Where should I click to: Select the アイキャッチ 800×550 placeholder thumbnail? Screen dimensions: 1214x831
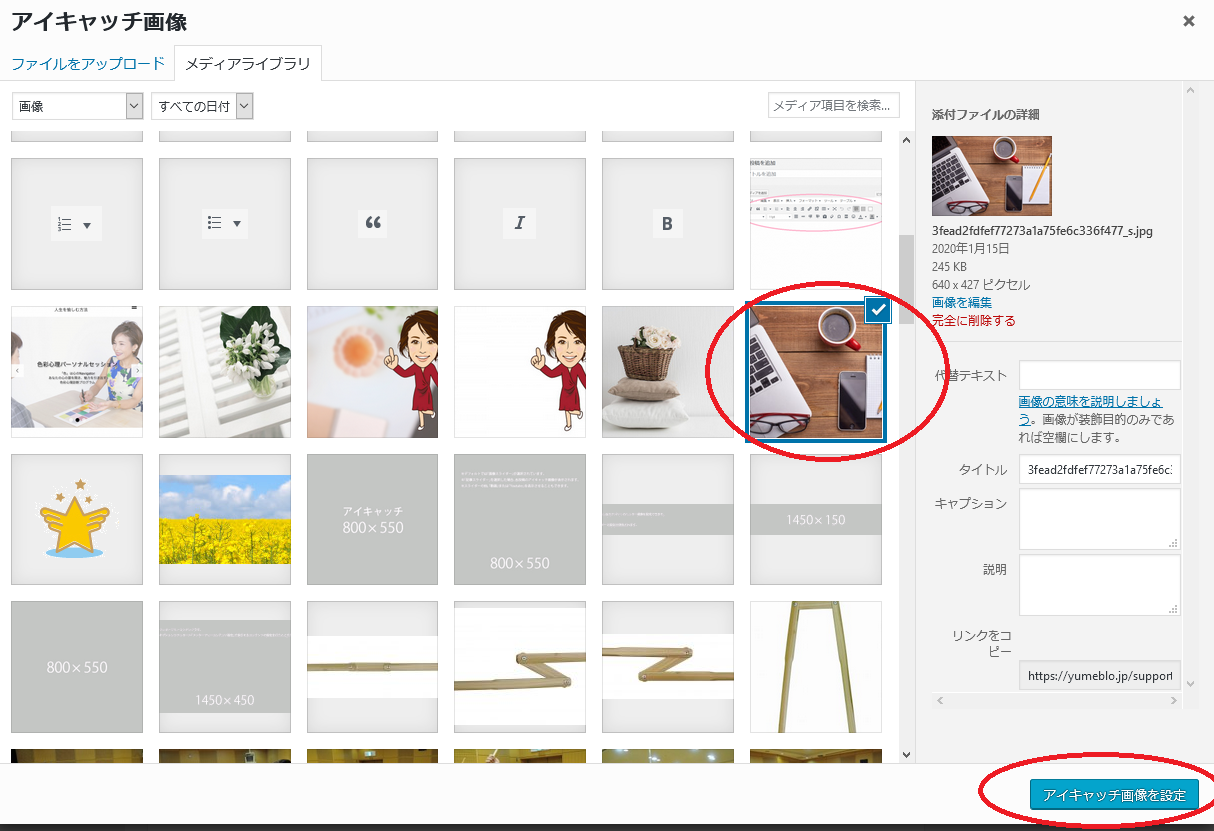point(373,519)
